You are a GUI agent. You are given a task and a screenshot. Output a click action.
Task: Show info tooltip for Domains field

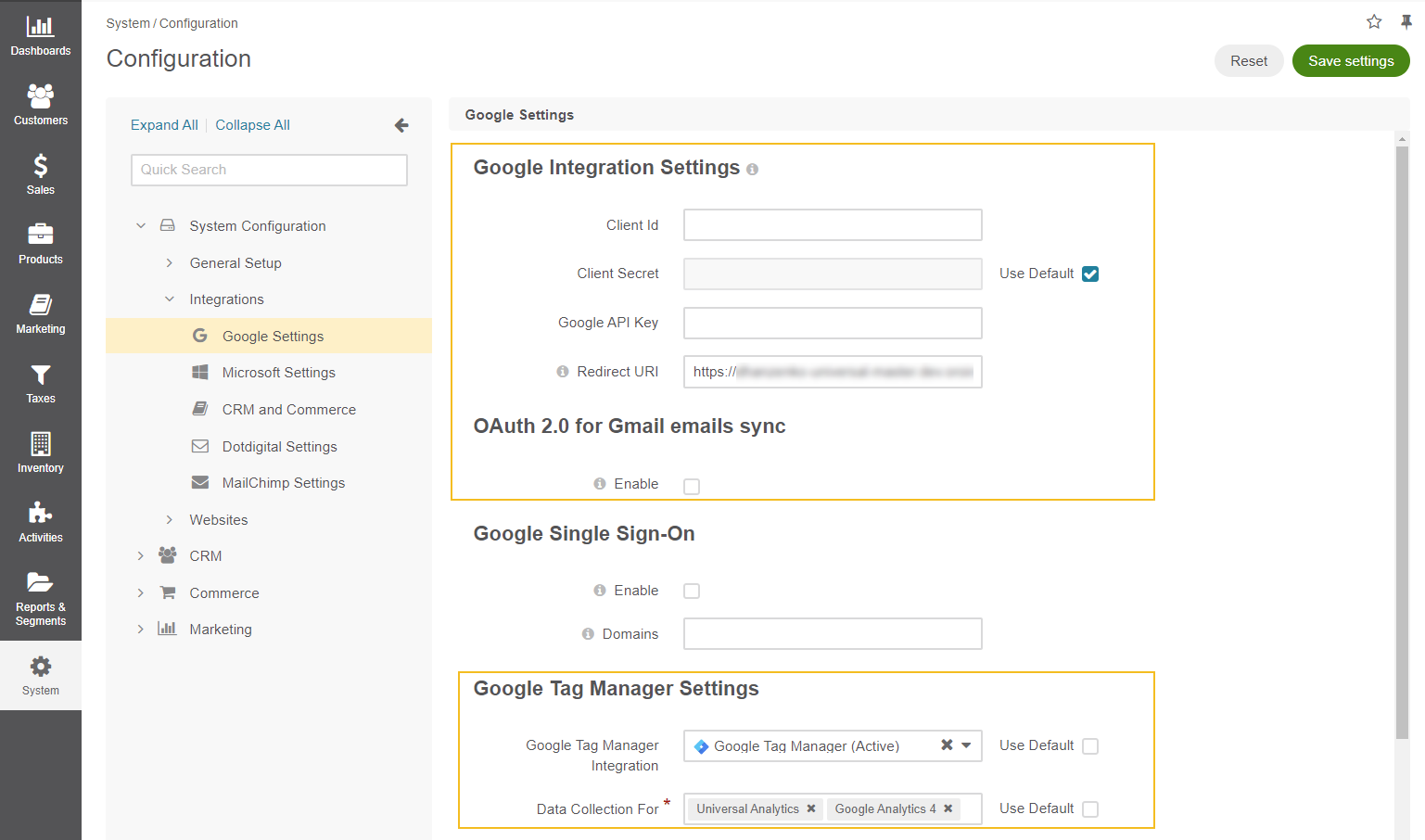pos(588,634)
